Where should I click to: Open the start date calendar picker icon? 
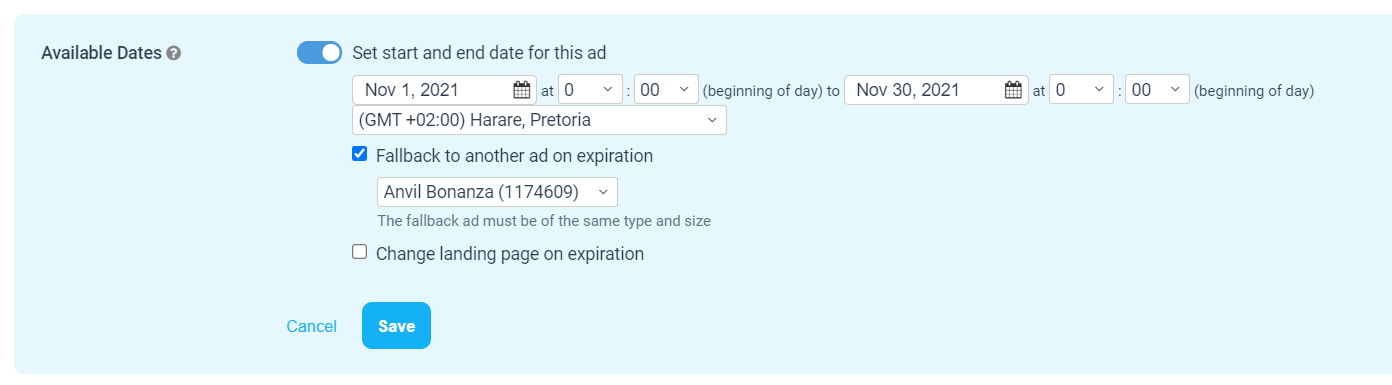tap(521, 90)
